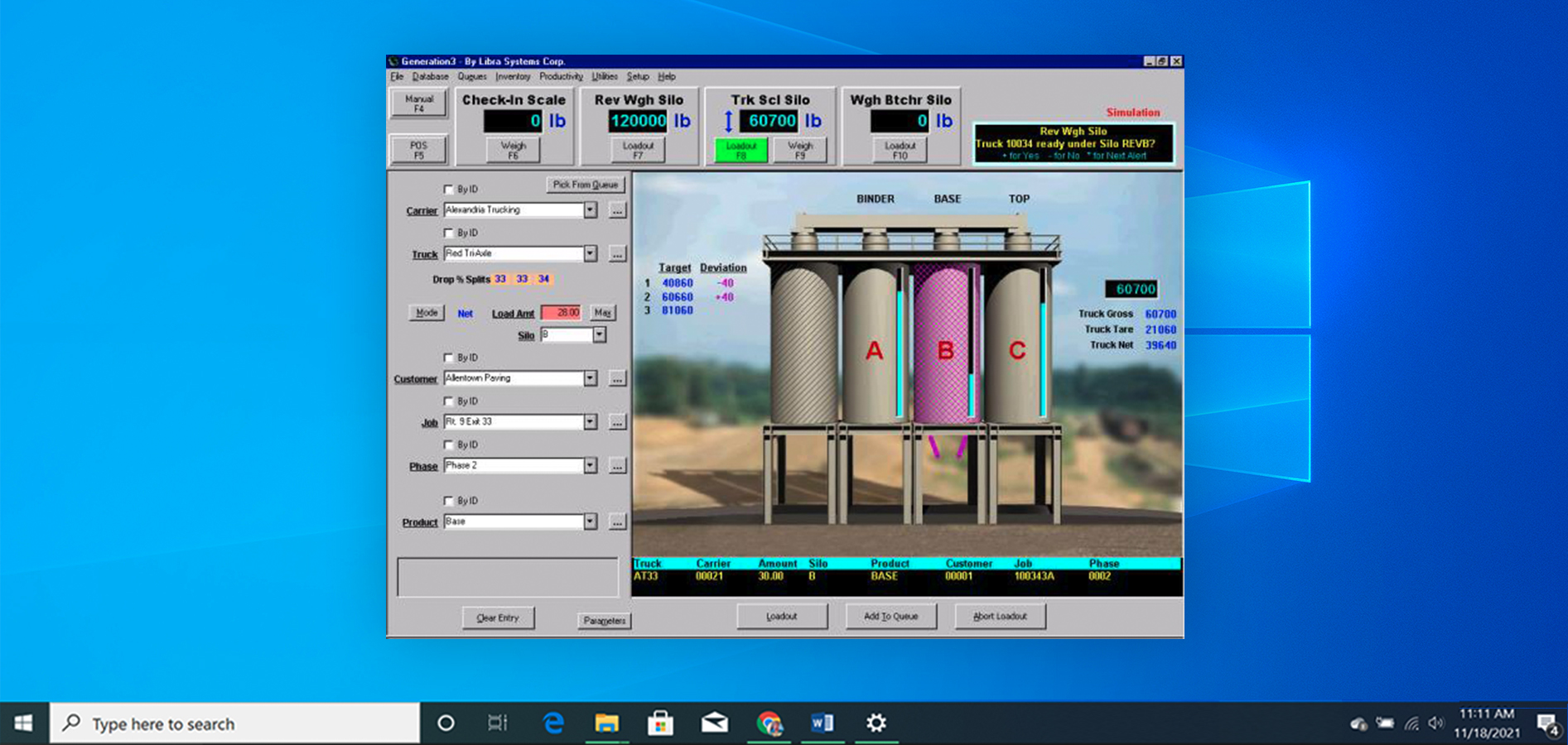1568x745 pixels.
Task: Check the By ID box above Job
Action: click(x=449, y=401)
